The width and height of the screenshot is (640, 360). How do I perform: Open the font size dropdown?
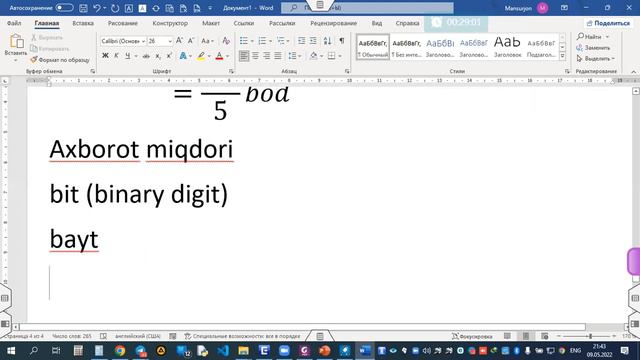coord(170,41)
